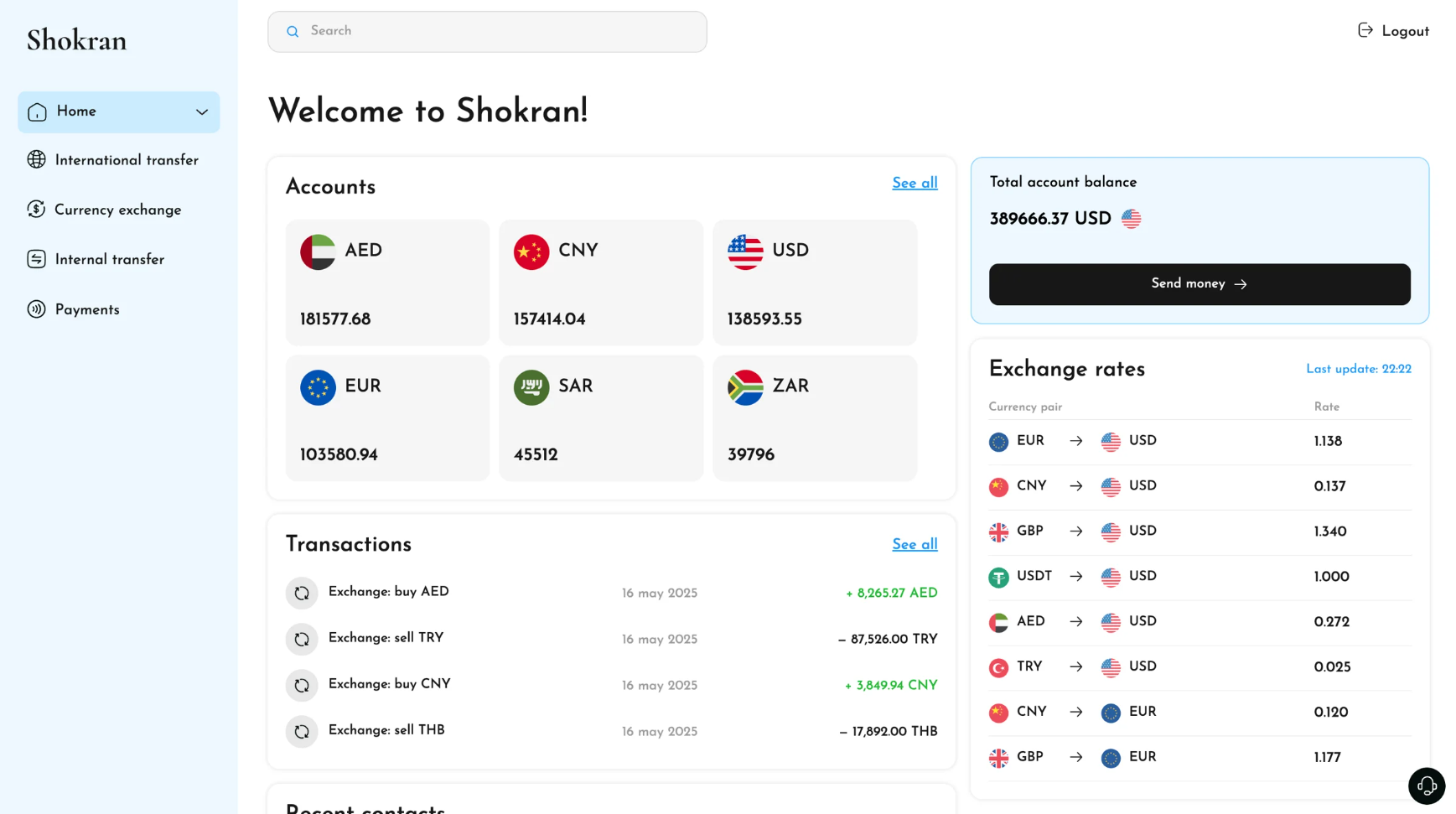The image size is (1456, 814).
Task: Open the support chat bubble icon
Action: [1427, 785]
